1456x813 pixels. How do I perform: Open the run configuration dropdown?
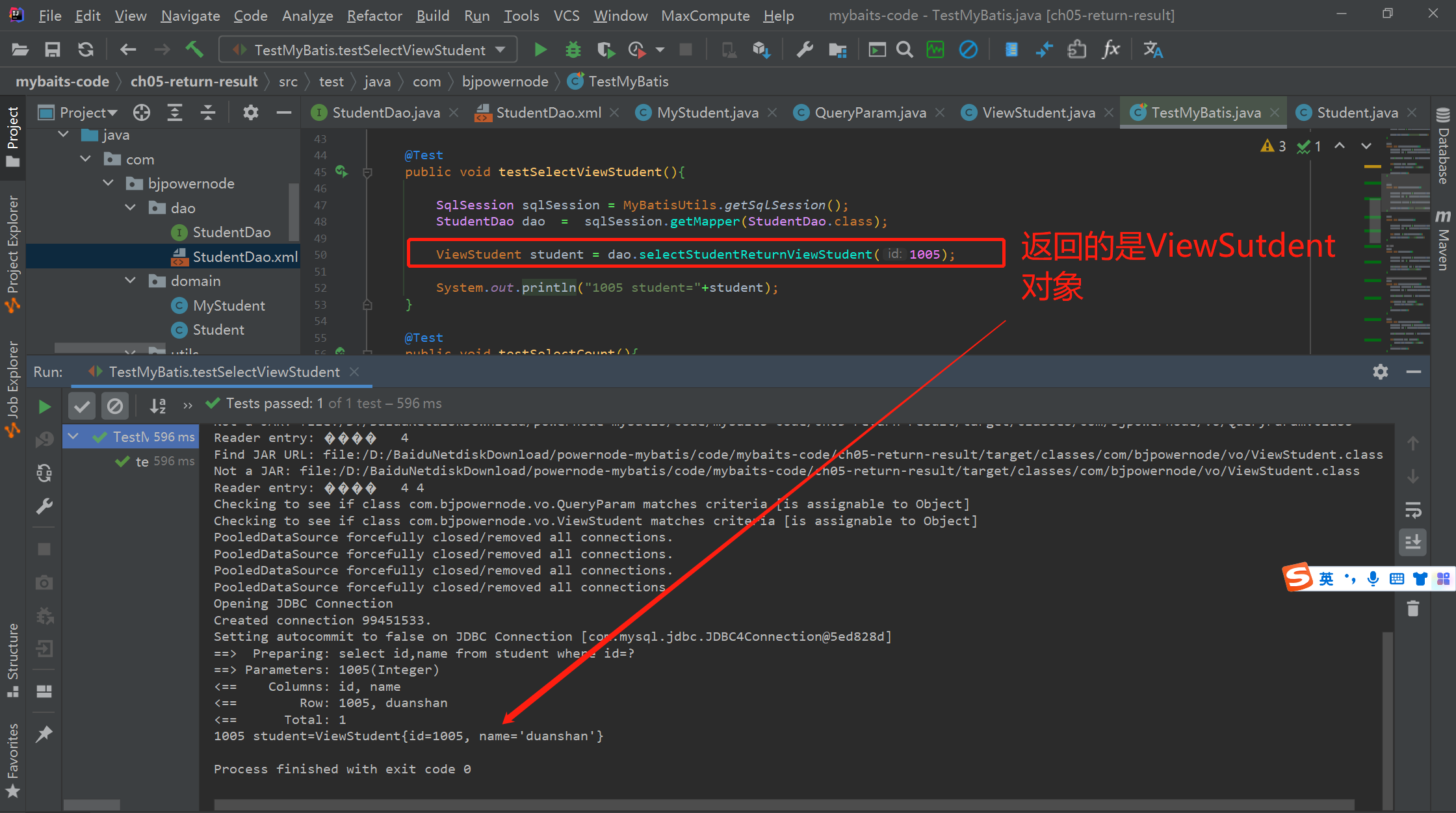click(500, 49)
